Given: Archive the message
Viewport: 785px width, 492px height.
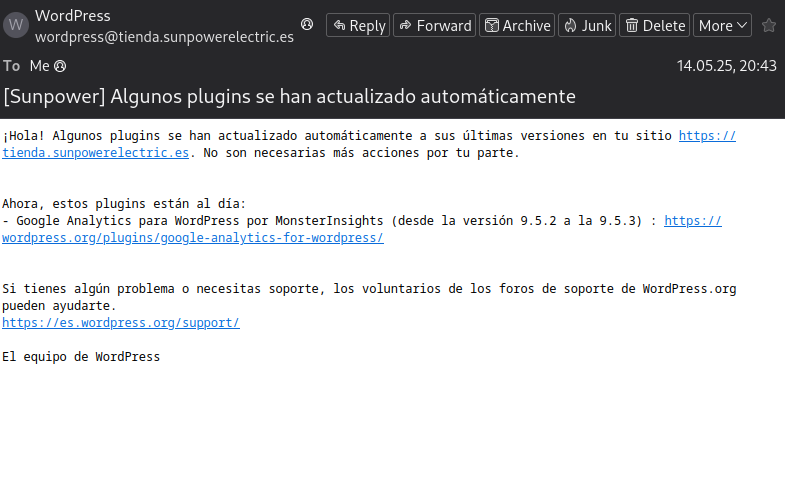Looking at the screenshot, I should 517,26.
